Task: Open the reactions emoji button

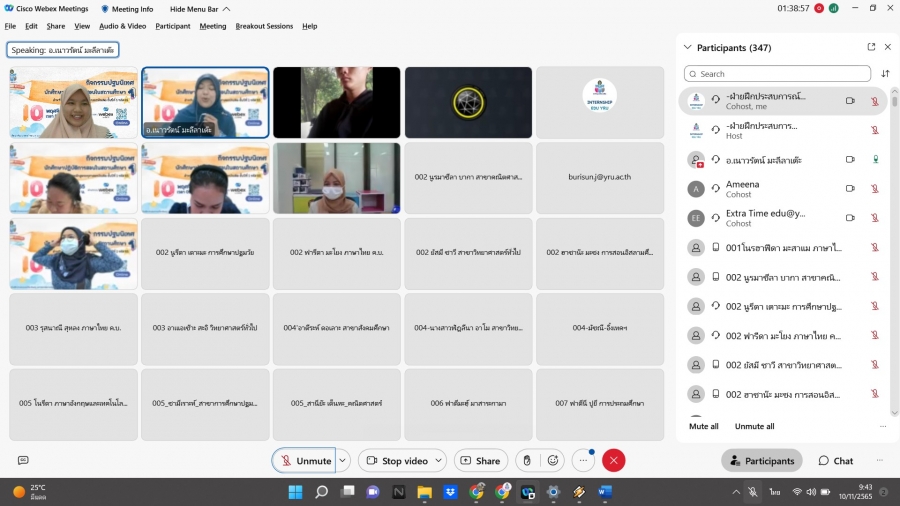Action: coord(553,461)
